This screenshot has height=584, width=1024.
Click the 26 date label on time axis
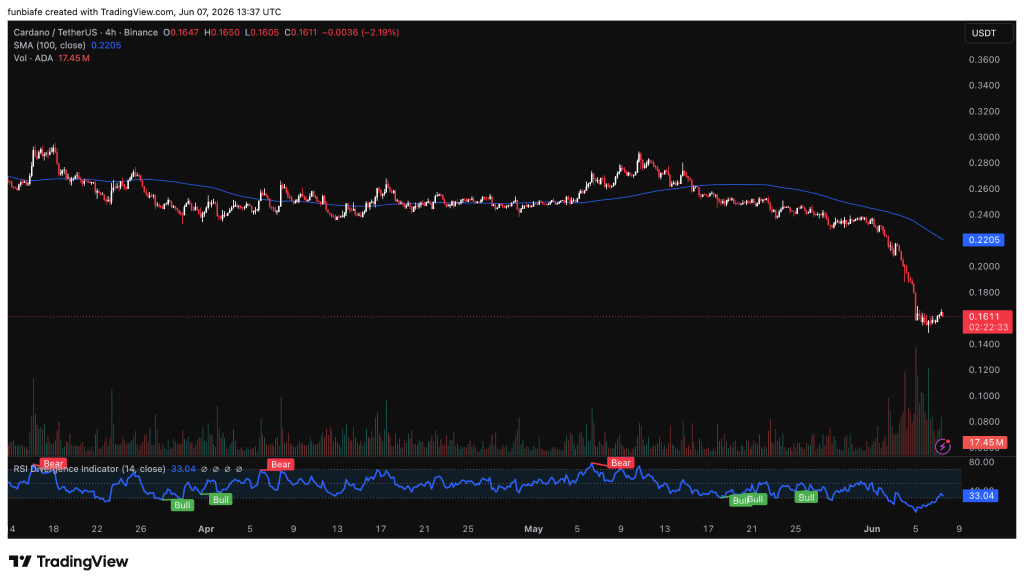click(140, 529)
